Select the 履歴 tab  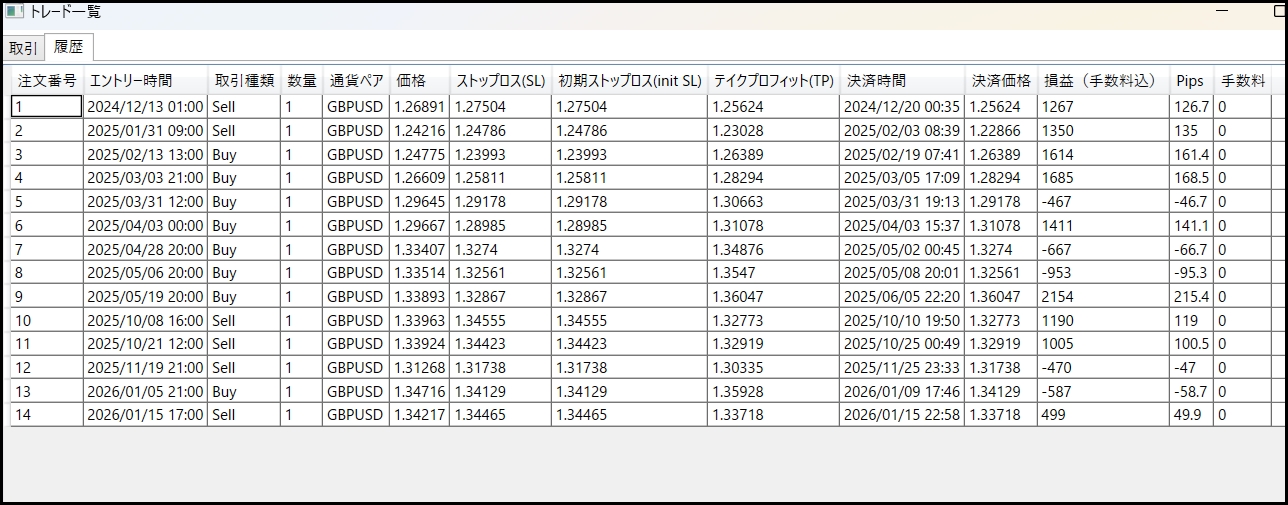(69, 47)
